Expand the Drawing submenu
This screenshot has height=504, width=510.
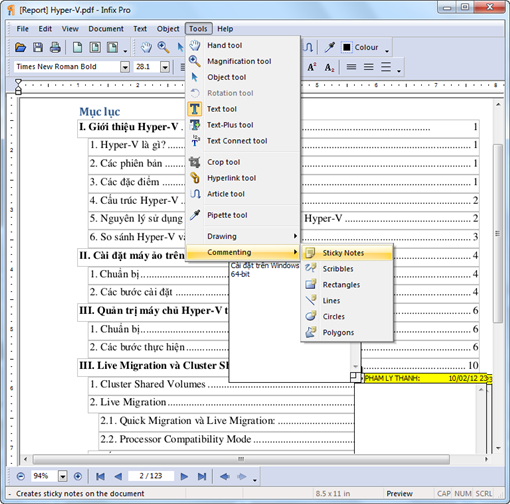243,236
